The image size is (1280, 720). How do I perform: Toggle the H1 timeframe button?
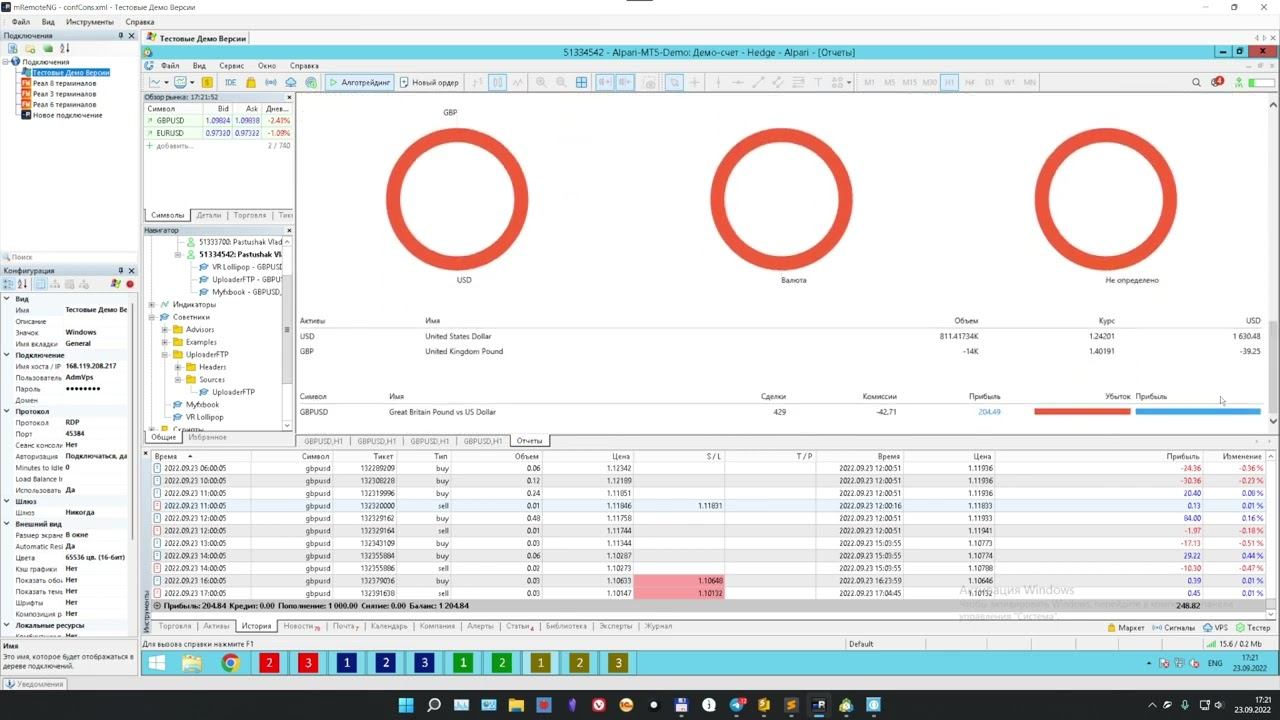click(949, 82)
